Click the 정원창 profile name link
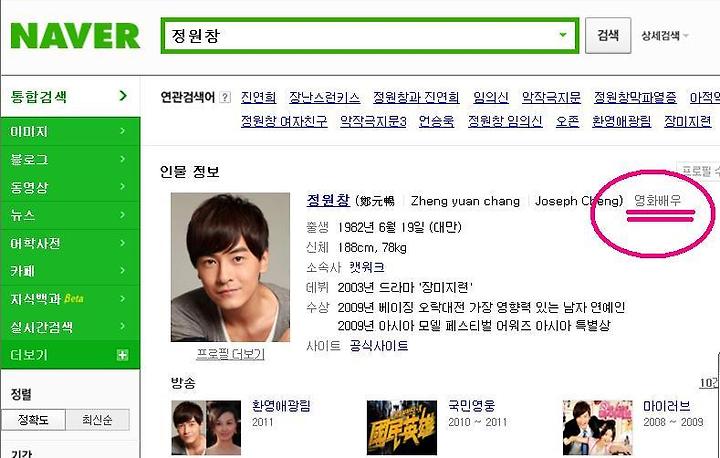 [328, 200]
